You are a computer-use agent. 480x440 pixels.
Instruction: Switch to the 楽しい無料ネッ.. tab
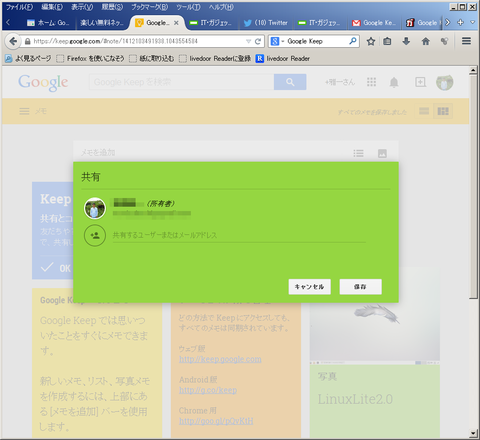(x=102, y=23)
